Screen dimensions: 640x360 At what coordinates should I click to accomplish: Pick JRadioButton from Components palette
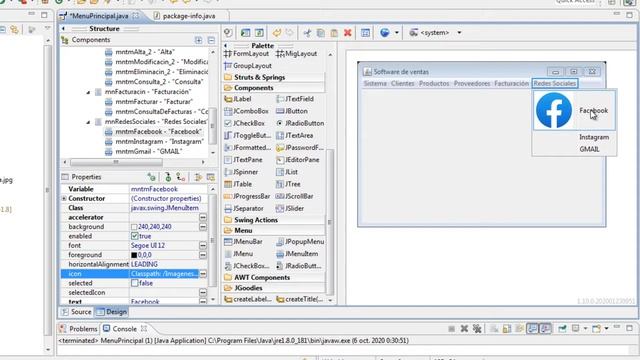point(300,123)
